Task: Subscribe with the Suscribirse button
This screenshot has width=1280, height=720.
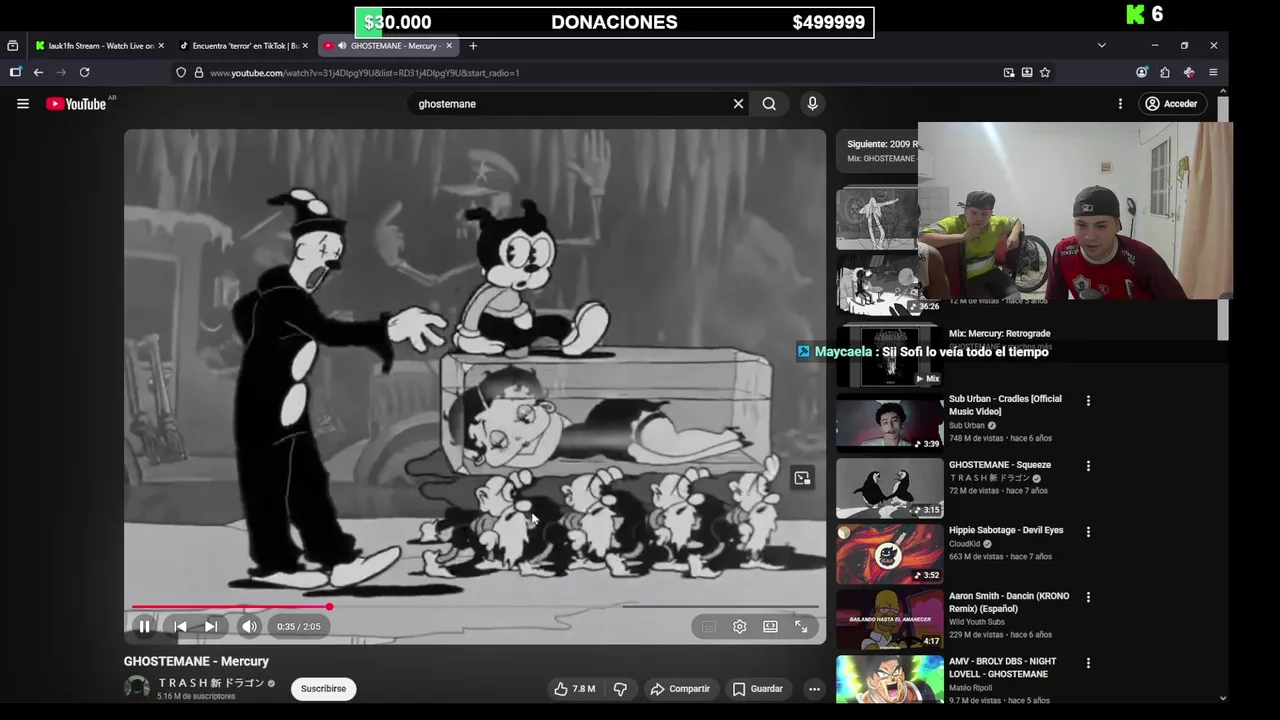Action: point(323,689)
